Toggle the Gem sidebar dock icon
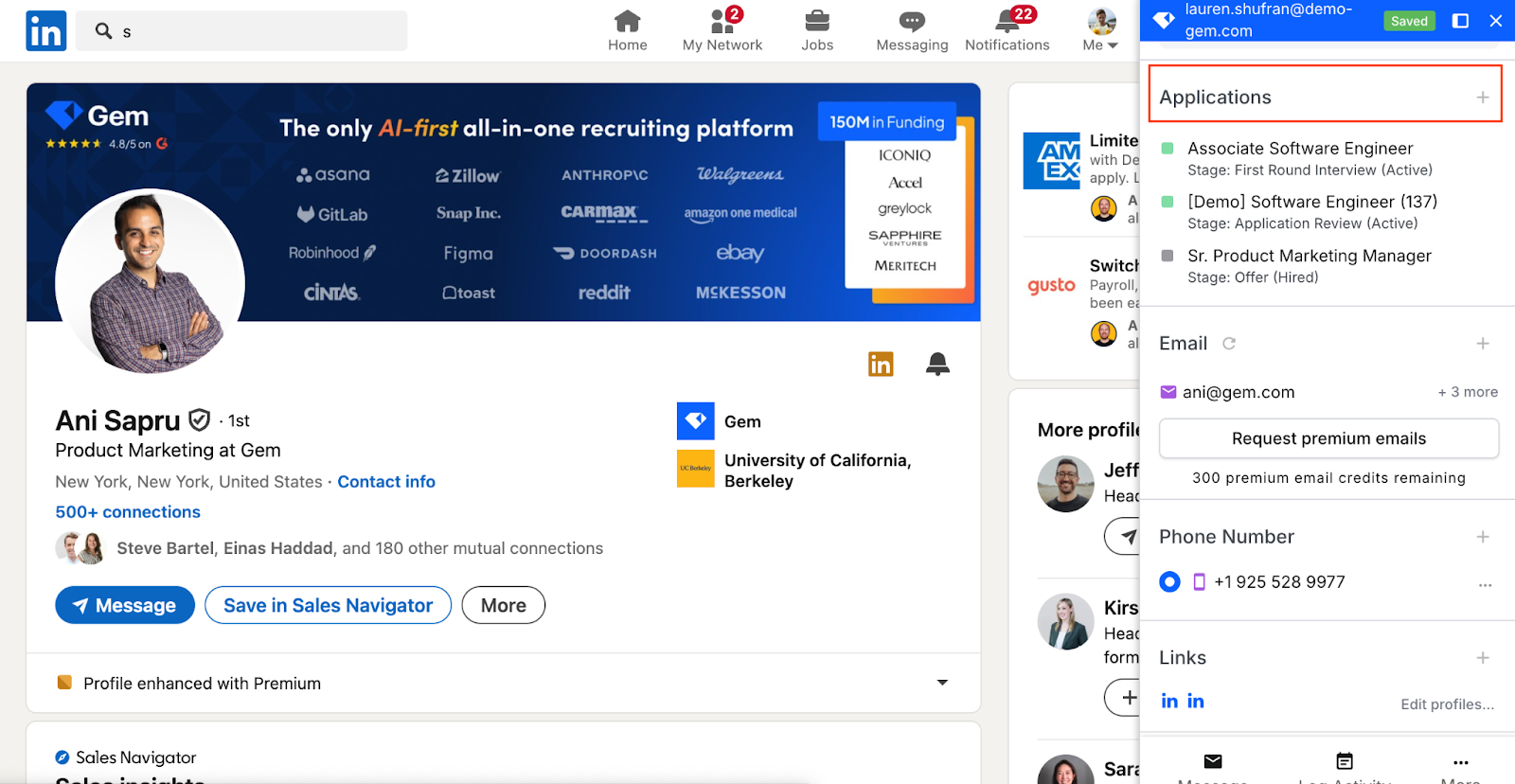Image resolution: width=1515 pixels, height=784 pixels. point(1461,21)
